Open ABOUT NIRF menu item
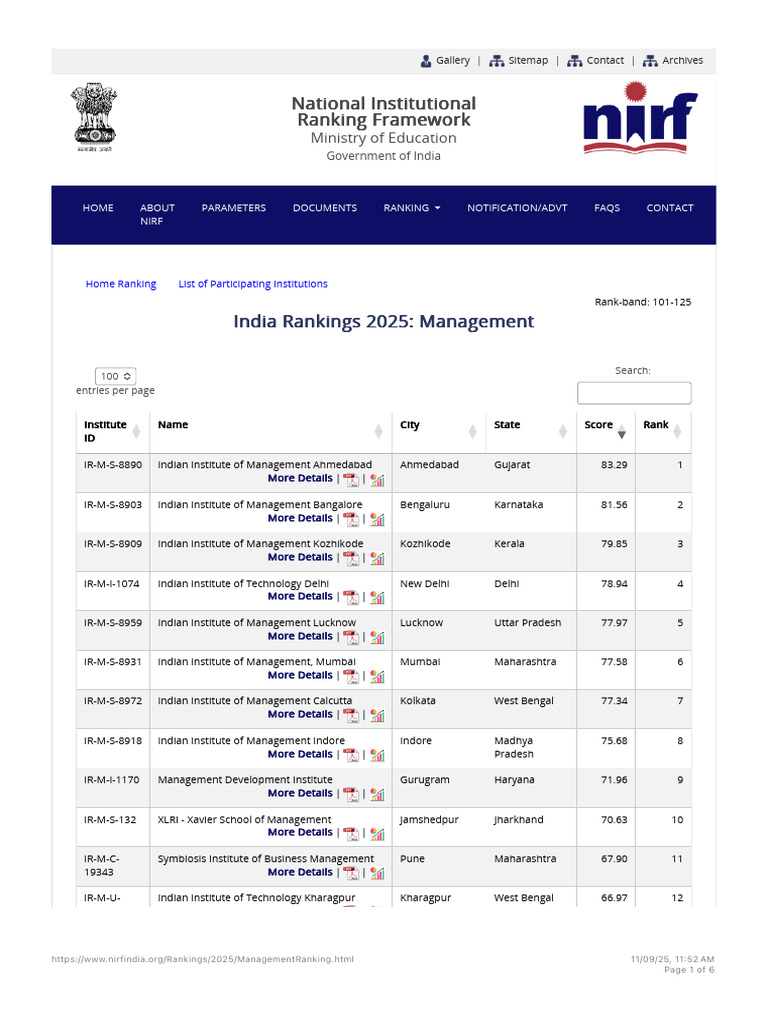 [157, 214]
